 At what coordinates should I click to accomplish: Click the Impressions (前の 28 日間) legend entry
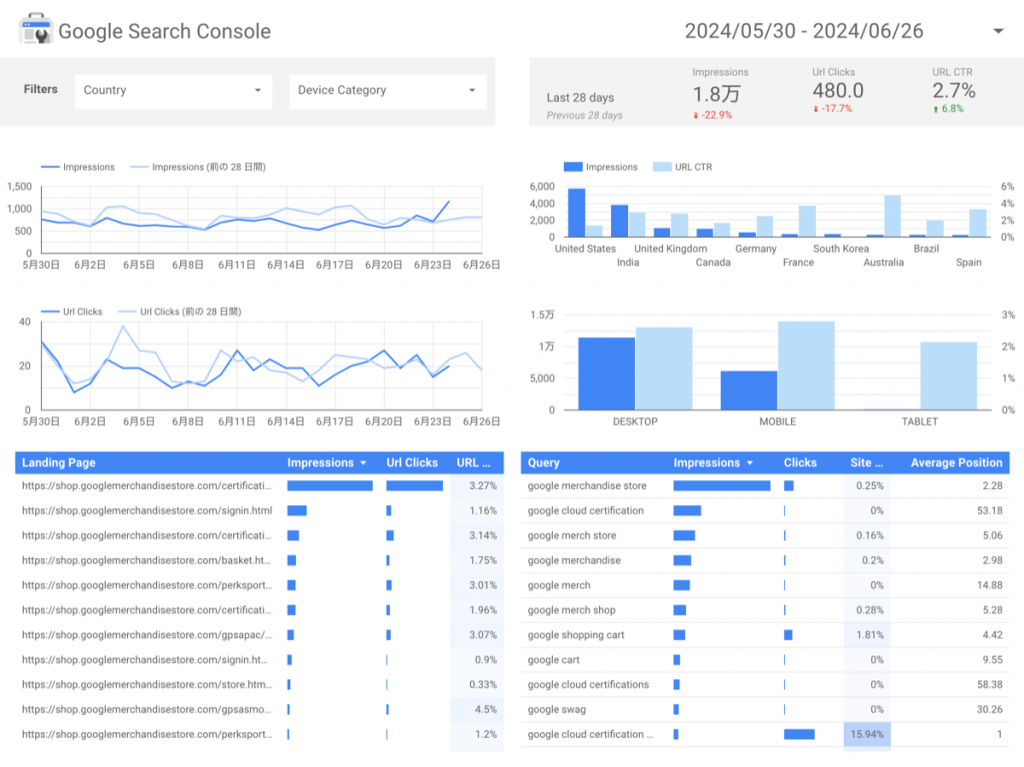click(199, 167)
